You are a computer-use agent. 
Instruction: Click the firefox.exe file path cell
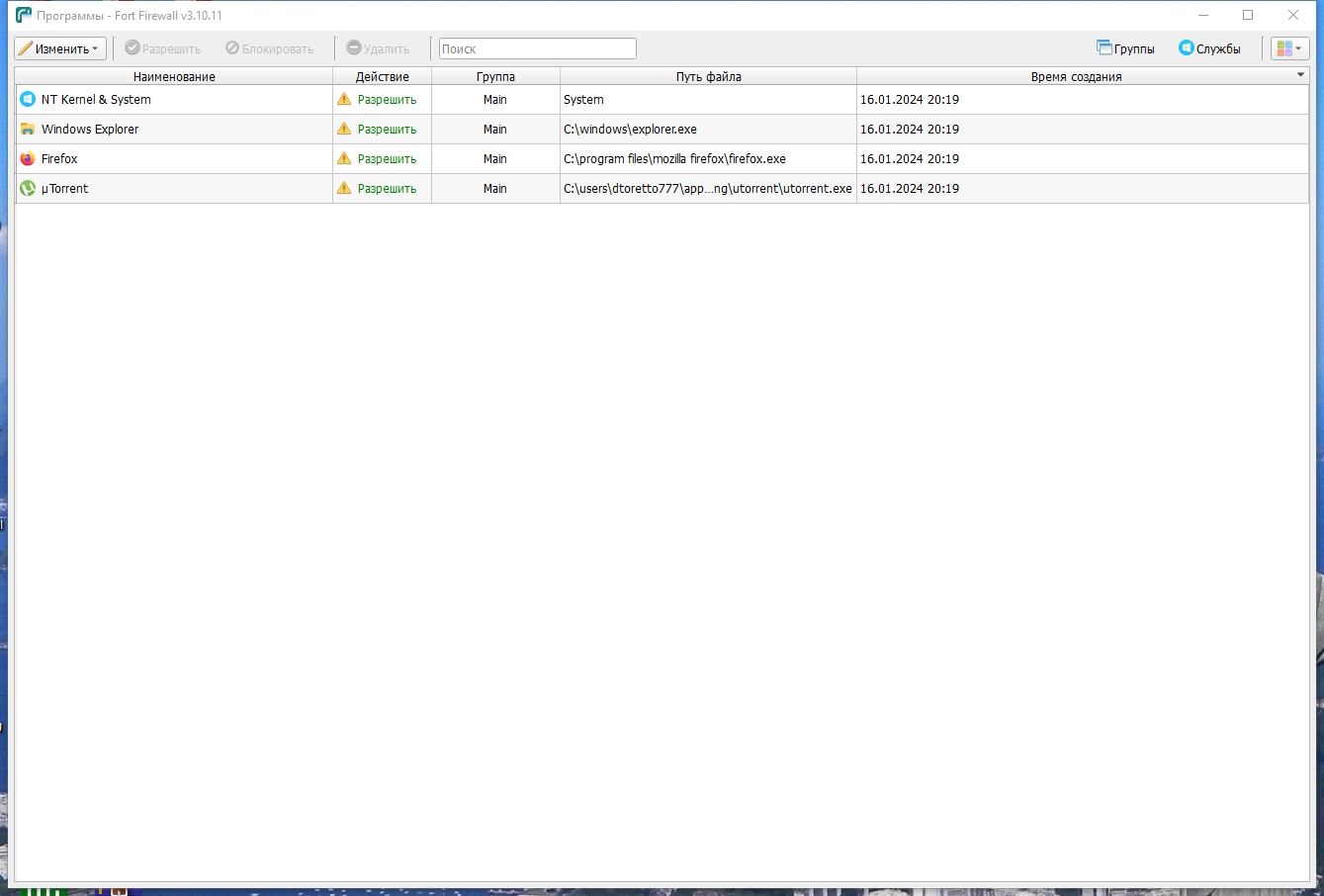[709, 159]
